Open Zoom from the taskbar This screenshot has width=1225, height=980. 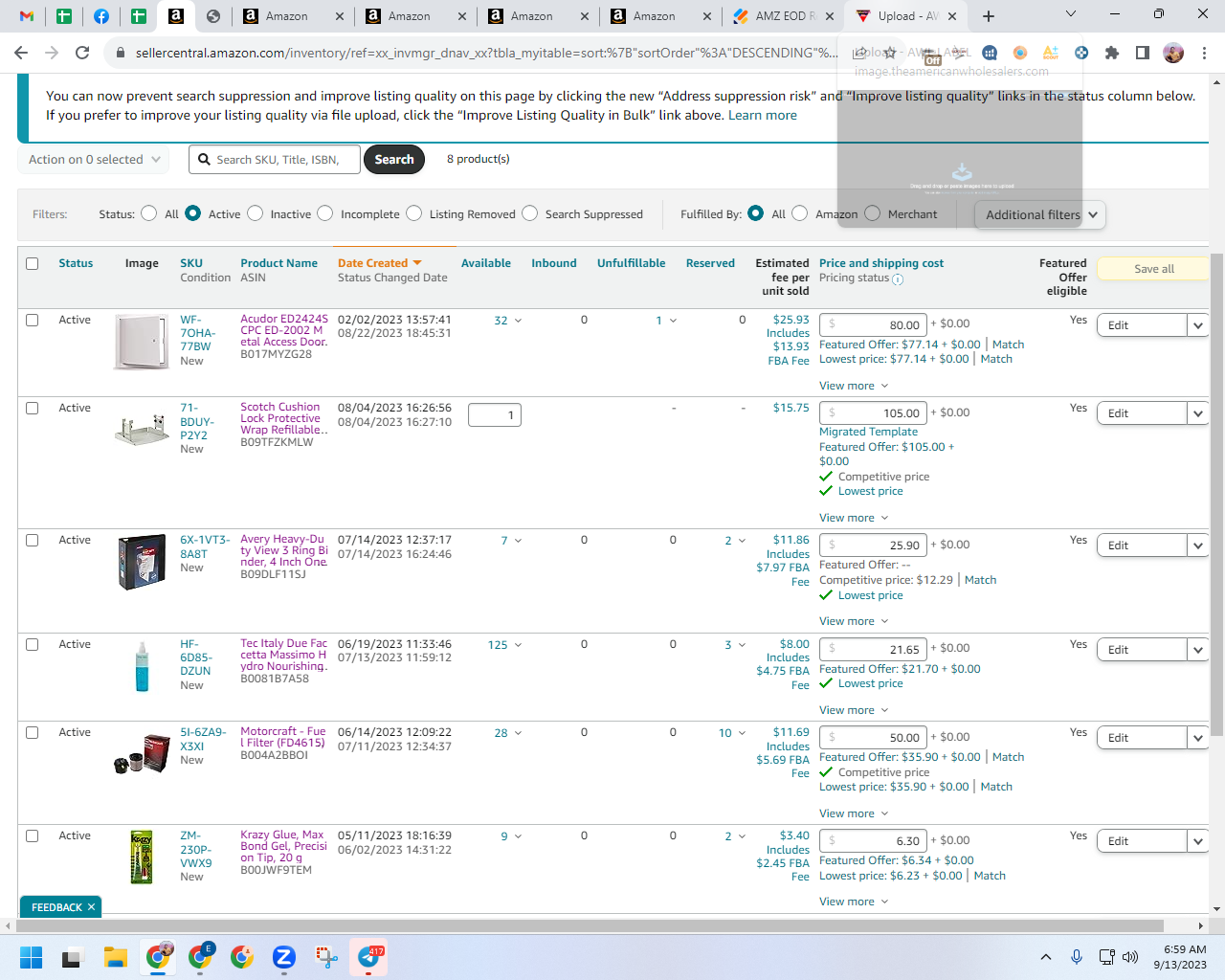pos(283,957)
